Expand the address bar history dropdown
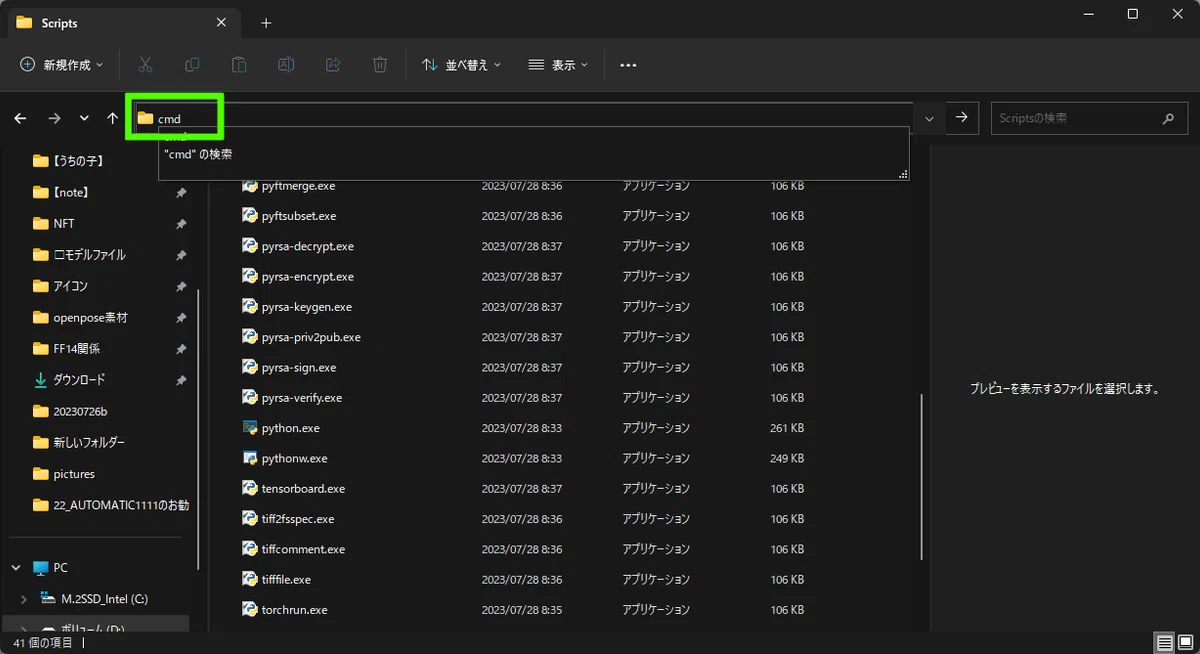 (x=929, y=118)
